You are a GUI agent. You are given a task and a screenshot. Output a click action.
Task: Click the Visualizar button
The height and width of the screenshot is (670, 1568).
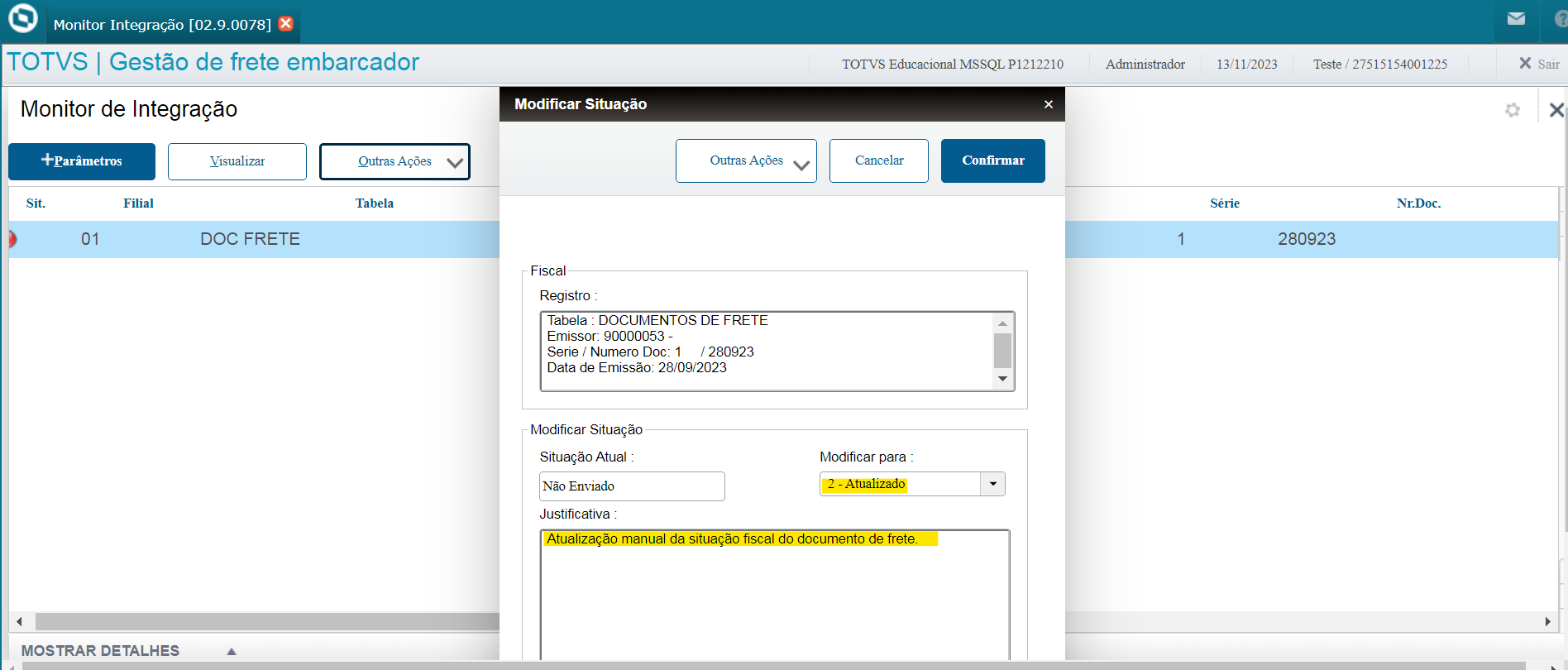(x=237, y=161)
